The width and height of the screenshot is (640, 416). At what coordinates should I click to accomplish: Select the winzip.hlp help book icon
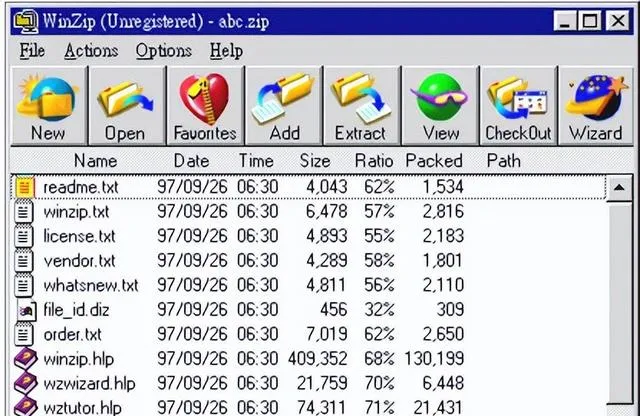coord(25,359)
